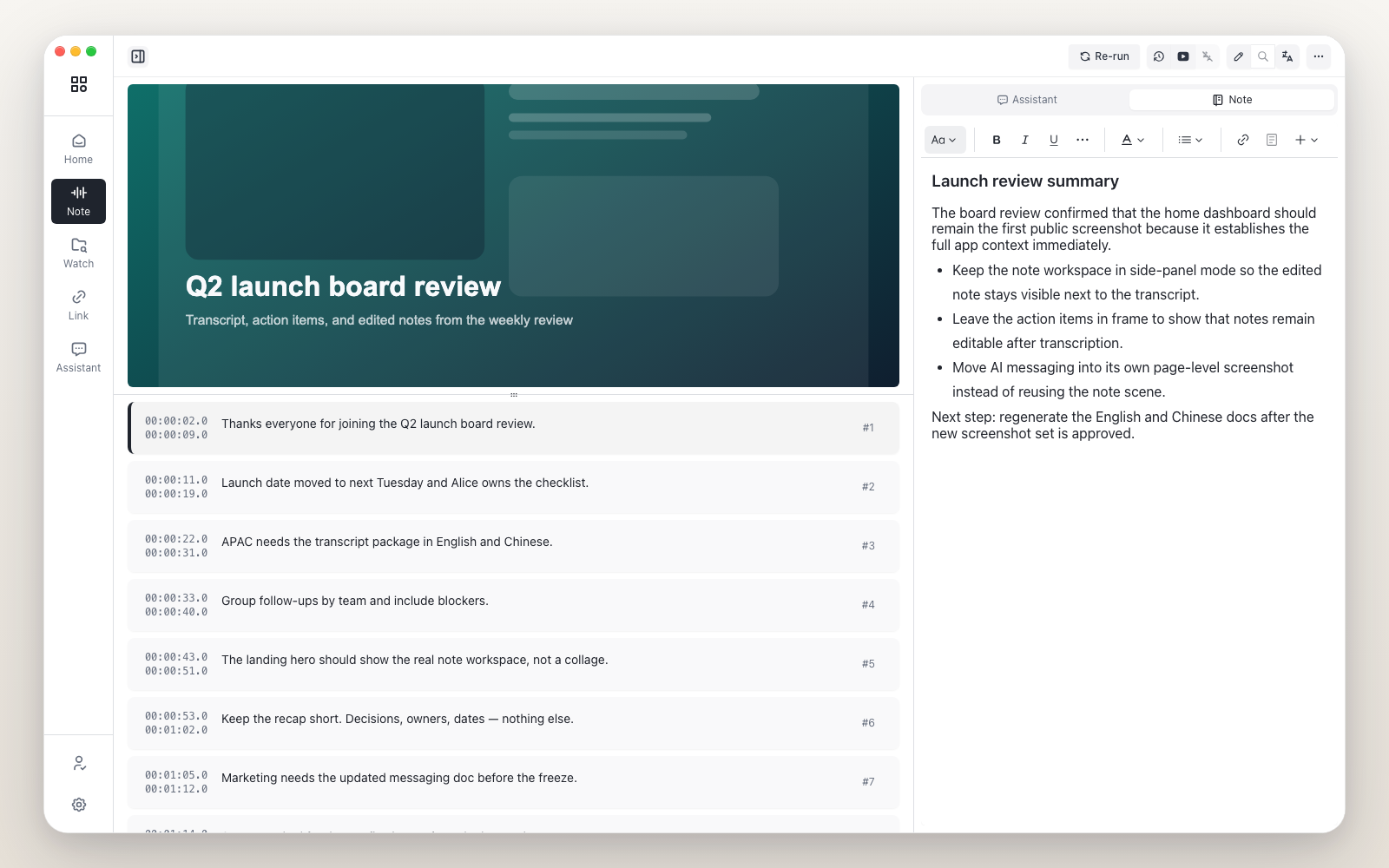Open the Watch section in sidebar
This screenshot has height=868, width=1389.
pyautogui.click(x=78, y=253)
